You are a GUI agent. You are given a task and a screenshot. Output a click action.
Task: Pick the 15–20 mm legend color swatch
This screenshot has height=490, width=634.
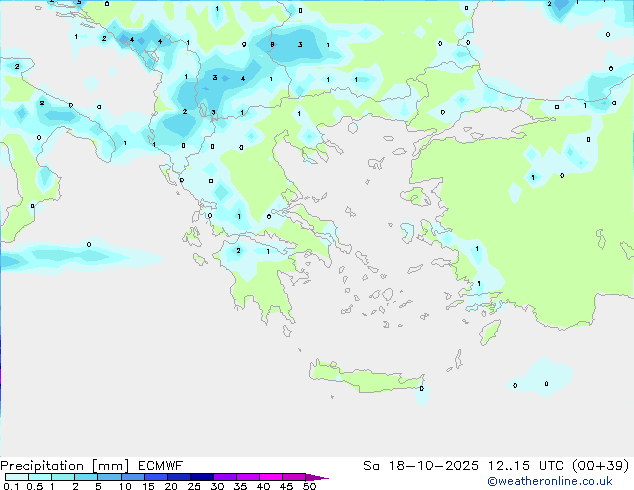click(155, 477)
